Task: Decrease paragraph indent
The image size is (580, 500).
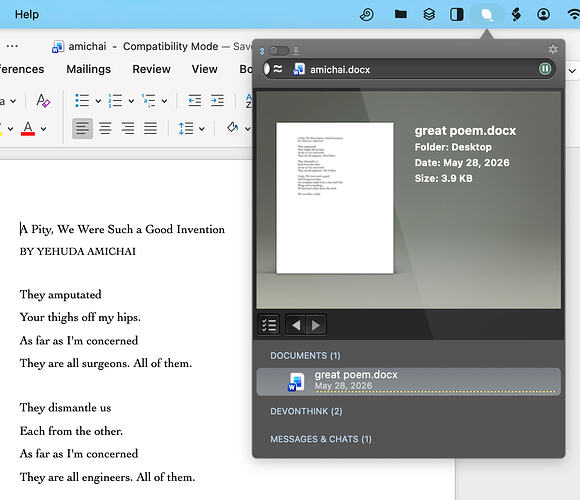Action: coord(195,101)
